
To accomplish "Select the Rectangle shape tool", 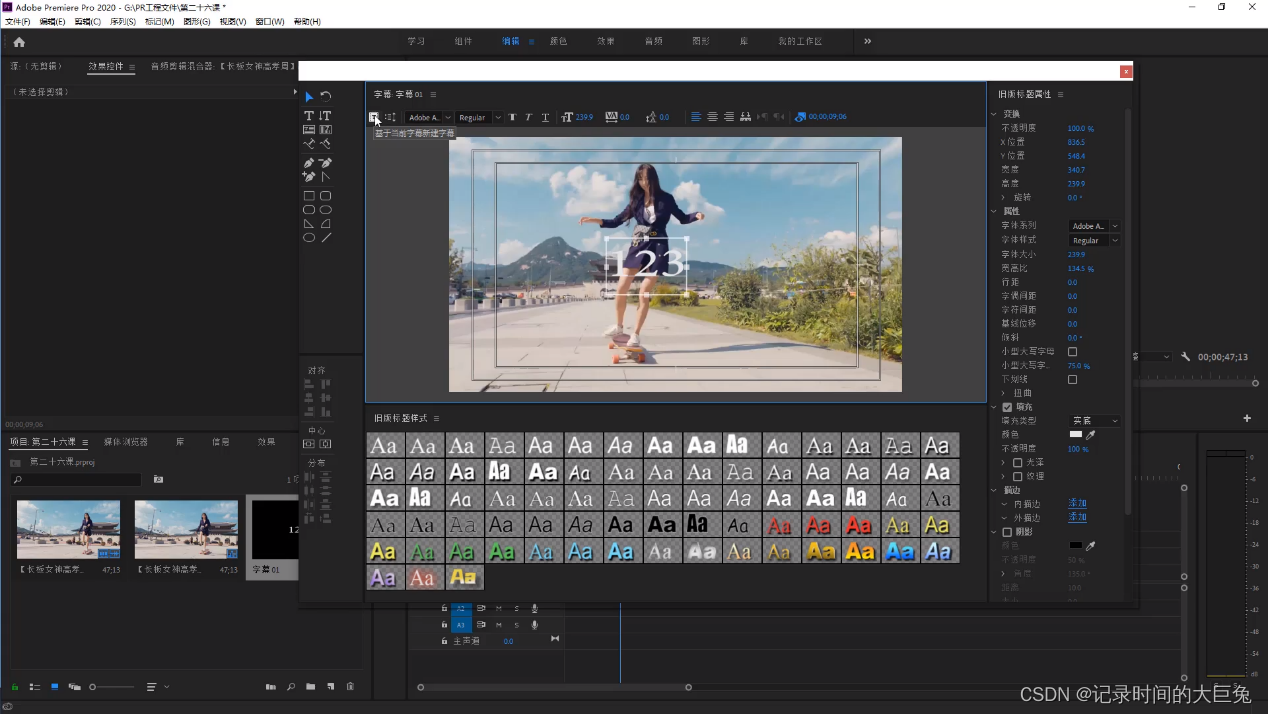I will pyautogui.click(x=309, y=196).
